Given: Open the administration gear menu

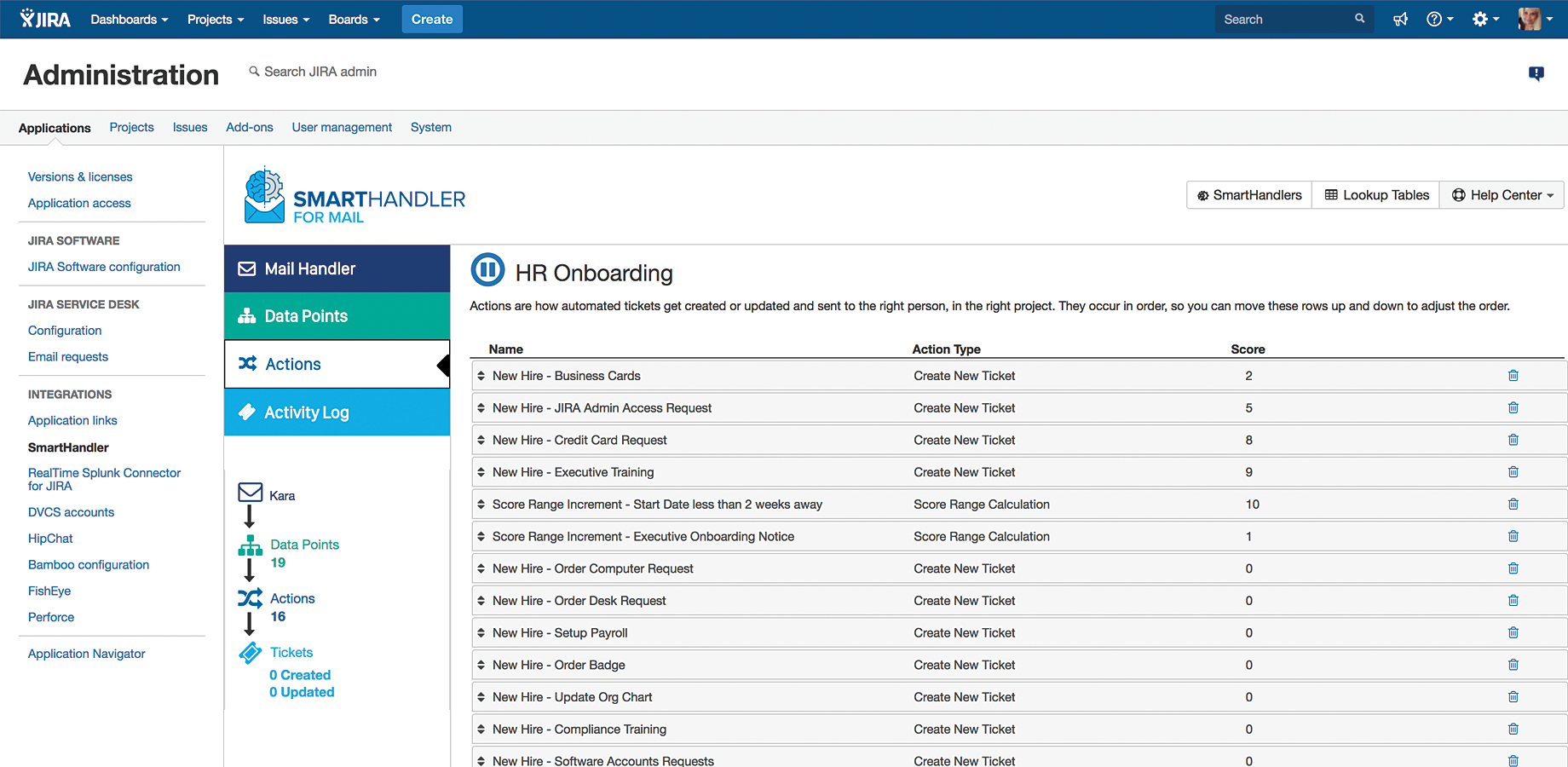Looking at the screenshot, I should (x=1485, y=19).
